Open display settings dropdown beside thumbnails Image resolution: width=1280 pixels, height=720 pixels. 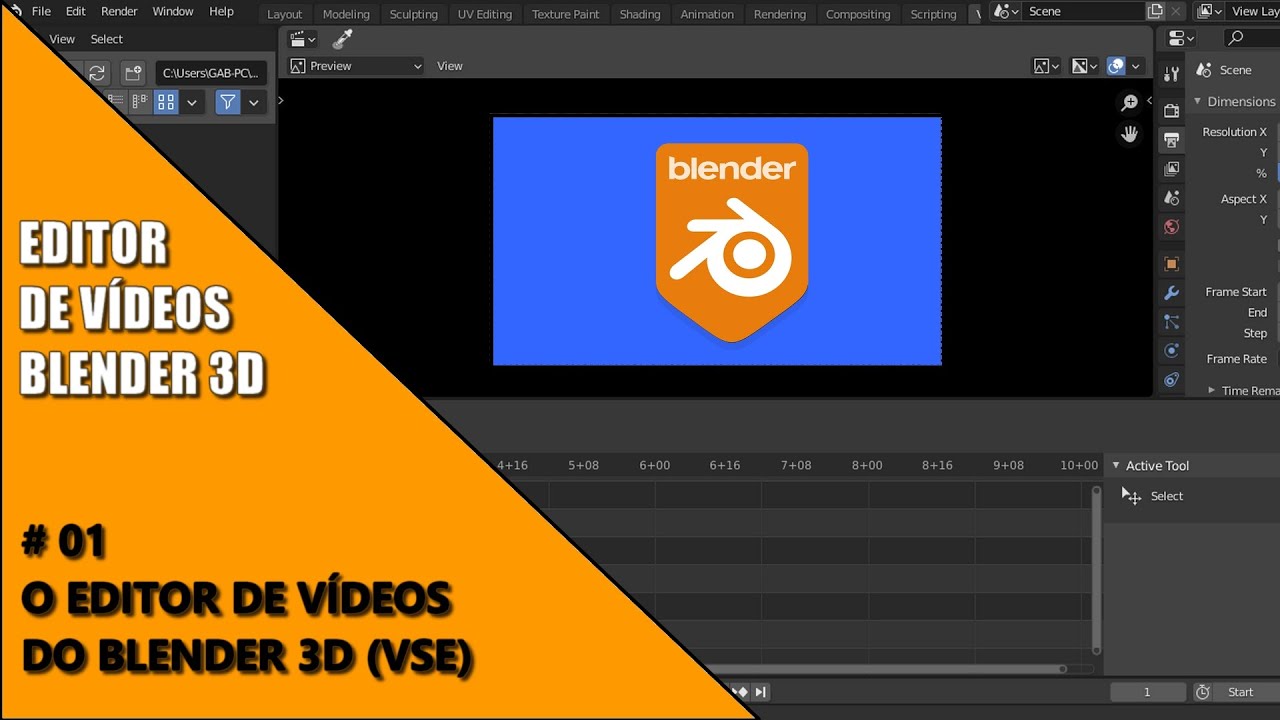point(191,102)
